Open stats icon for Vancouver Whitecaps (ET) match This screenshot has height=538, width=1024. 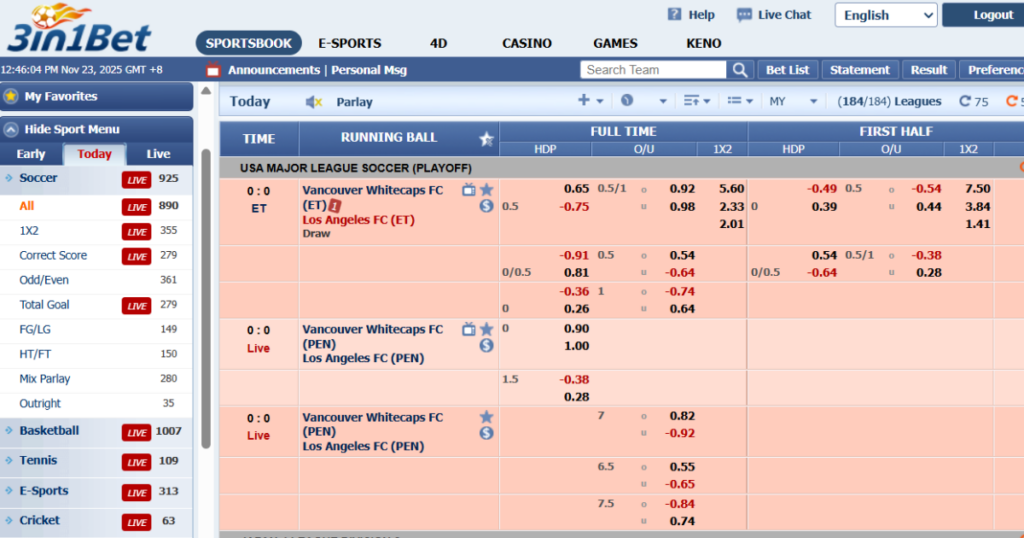pyautogui.click(x=486, y=206)
